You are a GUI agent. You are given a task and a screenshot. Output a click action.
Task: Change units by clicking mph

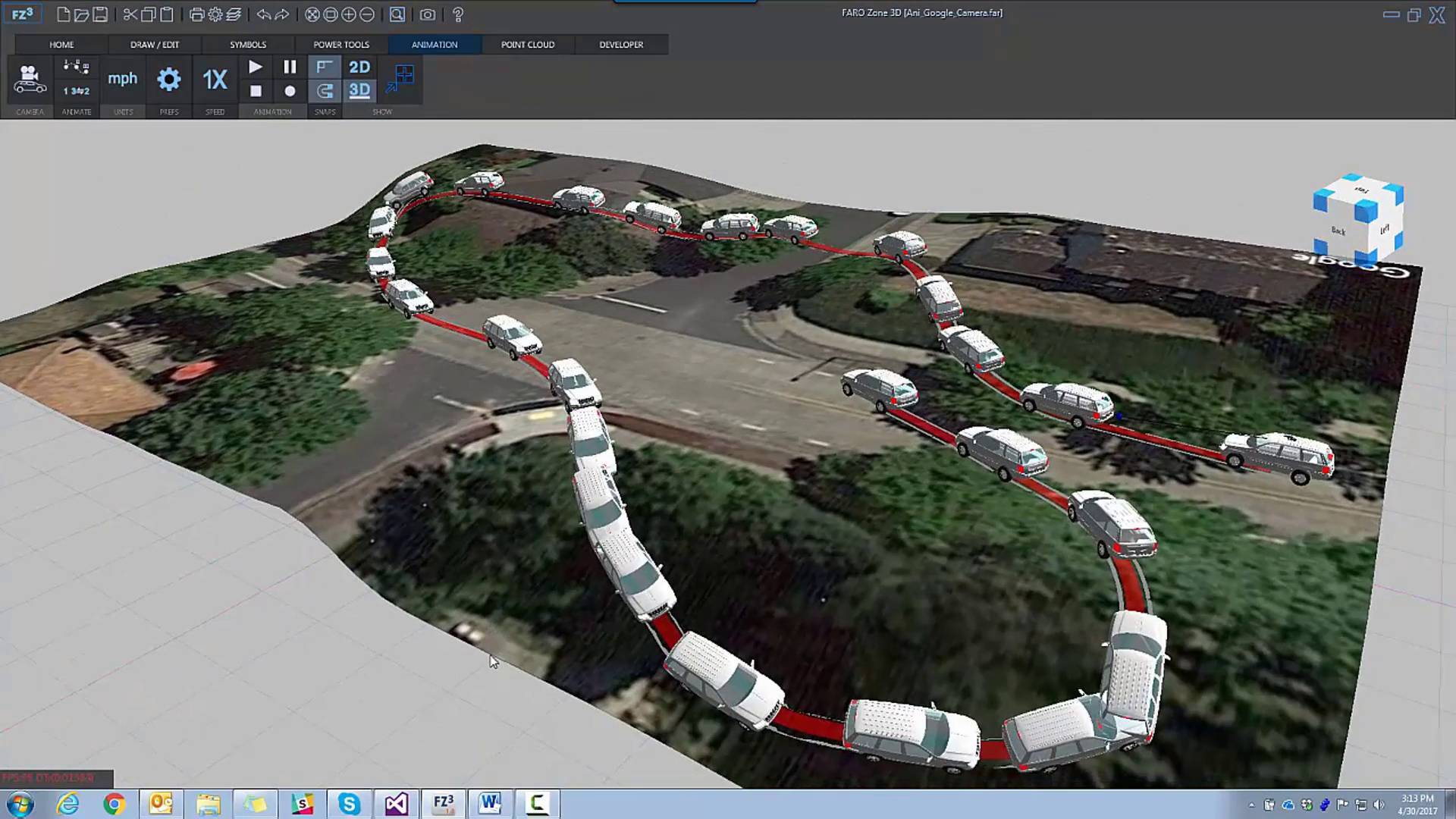(x=122, y=78)
